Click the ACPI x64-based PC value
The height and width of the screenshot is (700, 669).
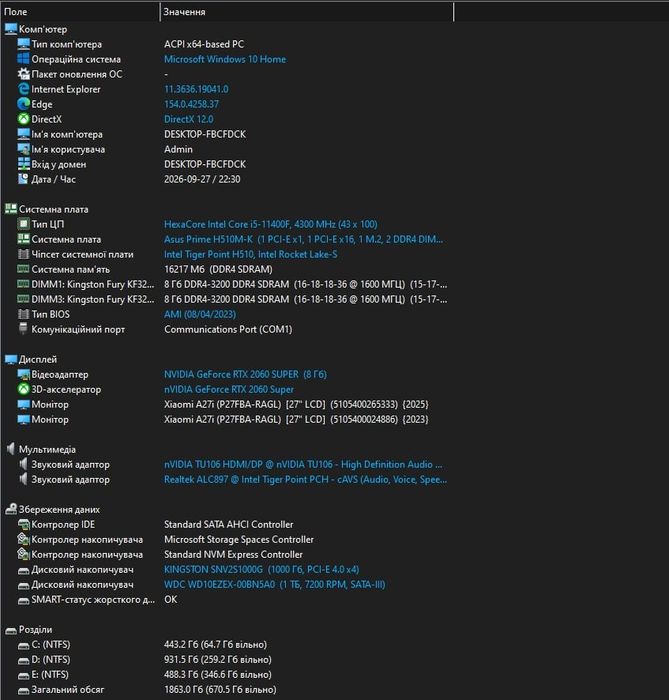[x=204, y=44]
